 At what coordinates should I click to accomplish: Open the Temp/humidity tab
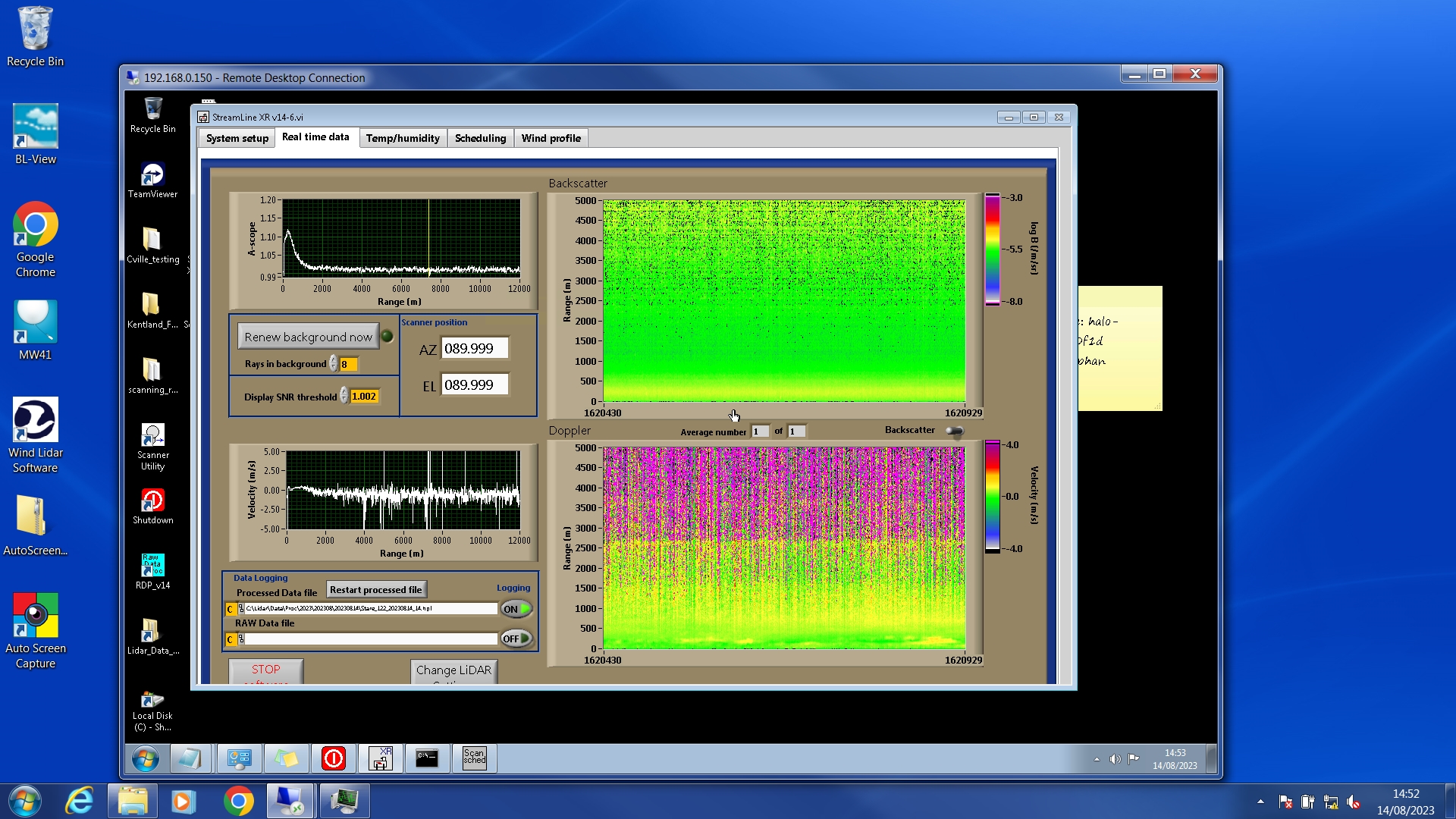(402, 138)
